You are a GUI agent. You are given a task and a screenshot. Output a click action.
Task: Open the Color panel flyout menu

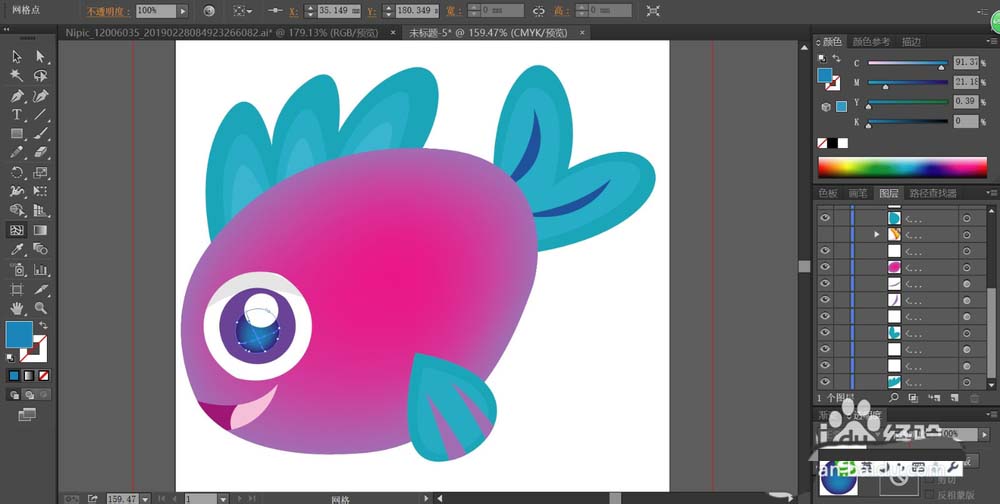(991, 42)
